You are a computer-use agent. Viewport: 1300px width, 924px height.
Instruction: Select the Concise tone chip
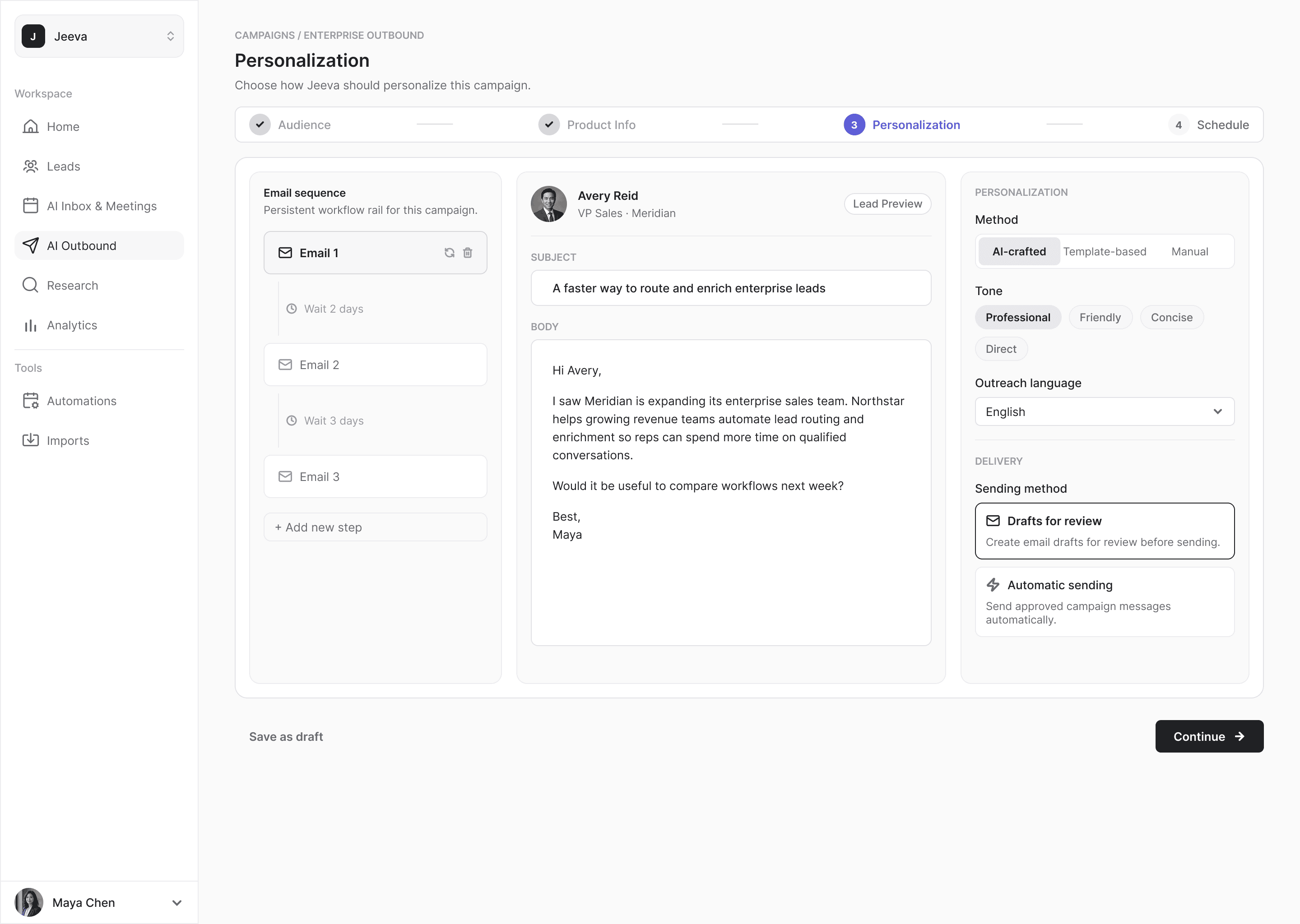coord(1171,318)
